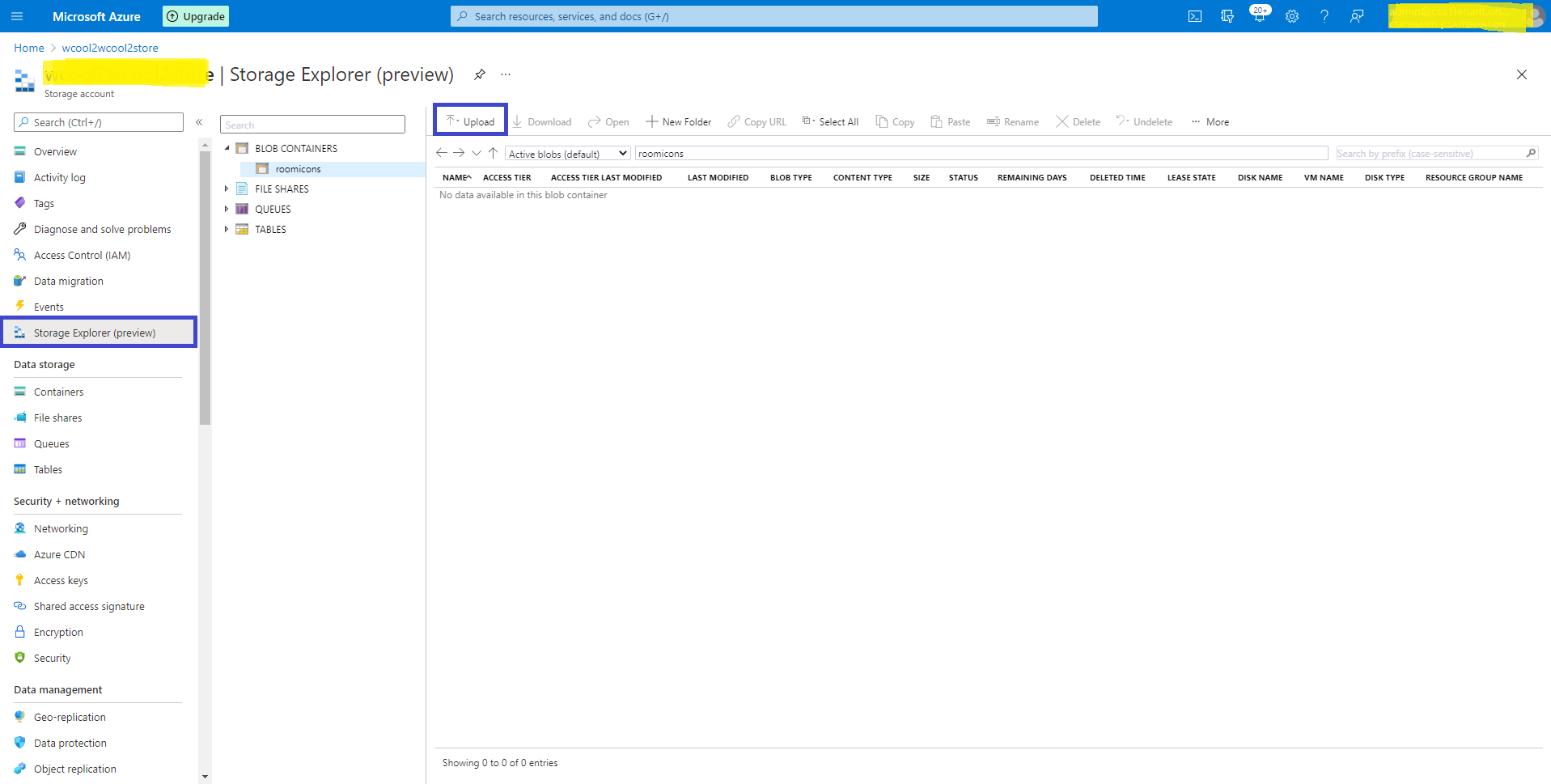Click the prefix search magnifier icon
This screenshot has width=1551, height=784.
(1531, 153)
